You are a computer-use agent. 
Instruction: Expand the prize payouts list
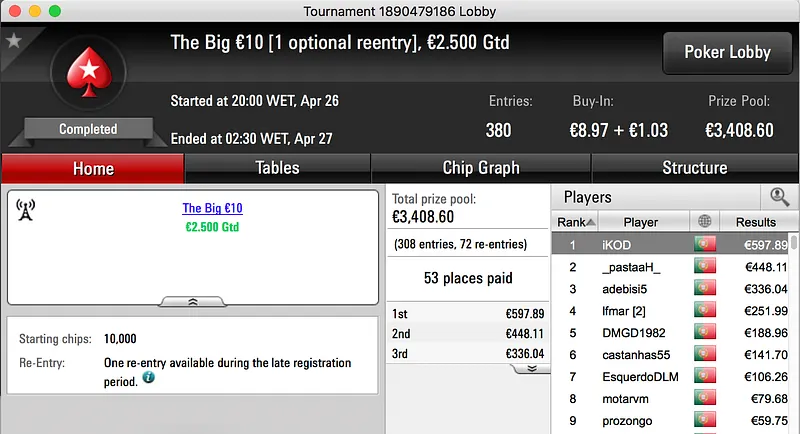531,368
